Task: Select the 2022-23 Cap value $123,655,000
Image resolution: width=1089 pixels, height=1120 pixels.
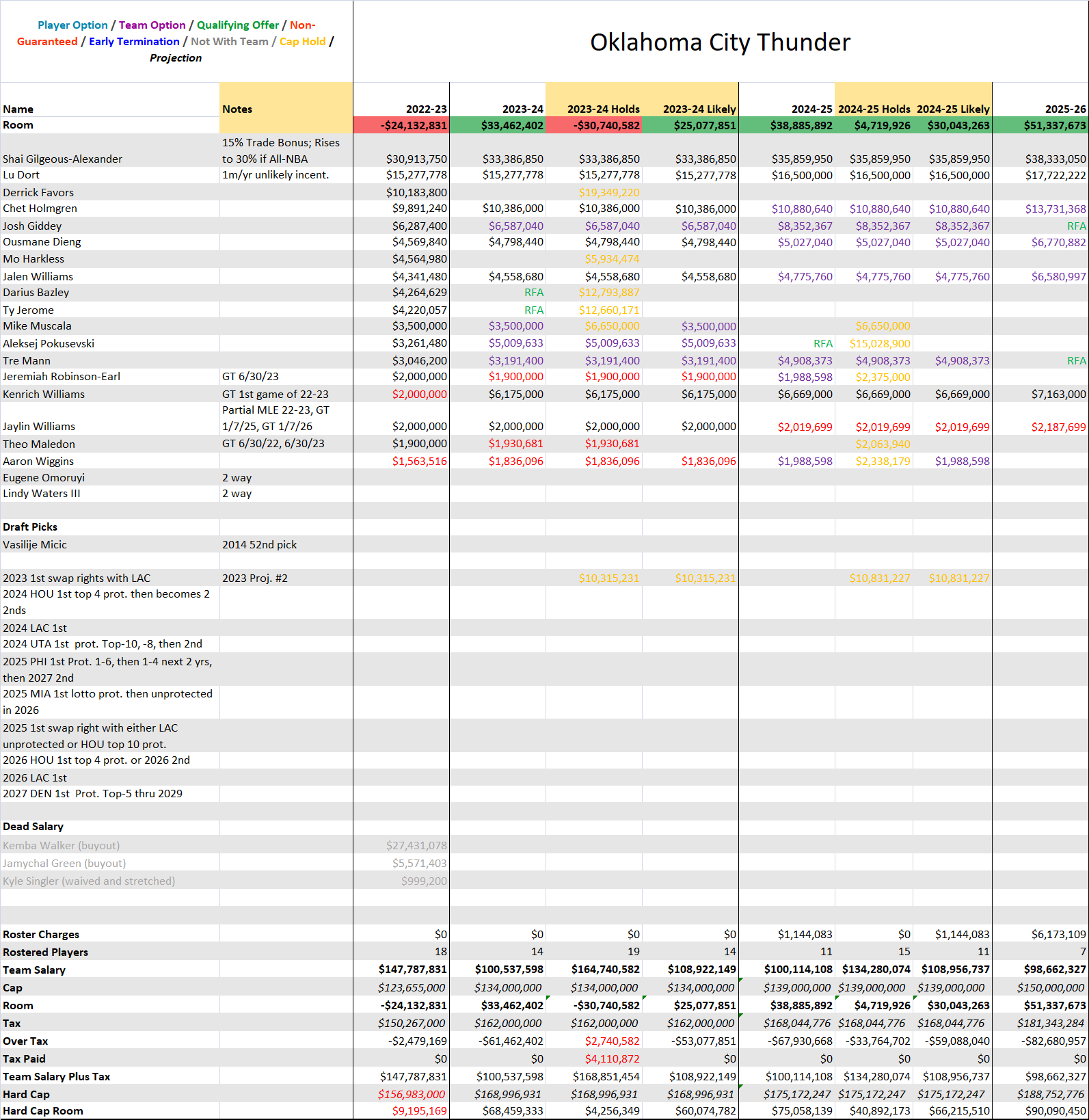Action: tap(412, 988)
